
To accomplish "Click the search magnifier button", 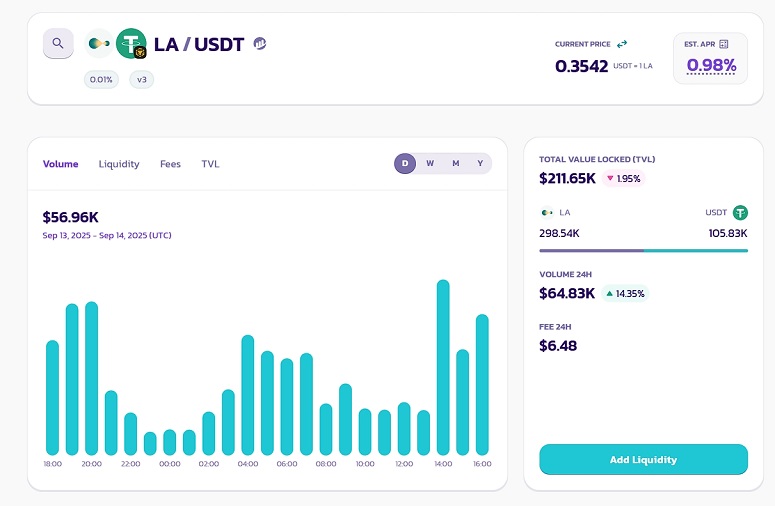I will click(x=58, y=43).
